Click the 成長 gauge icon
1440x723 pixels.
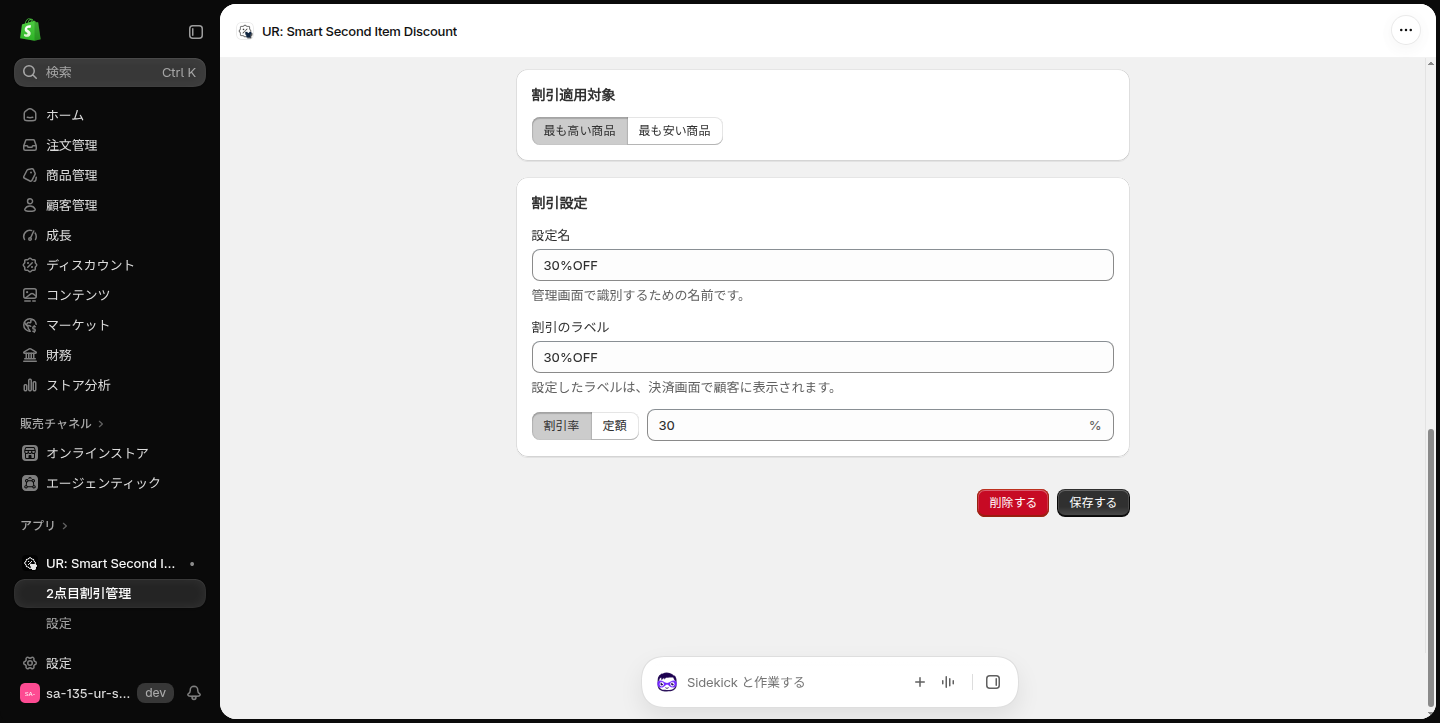tap(30, 235)
